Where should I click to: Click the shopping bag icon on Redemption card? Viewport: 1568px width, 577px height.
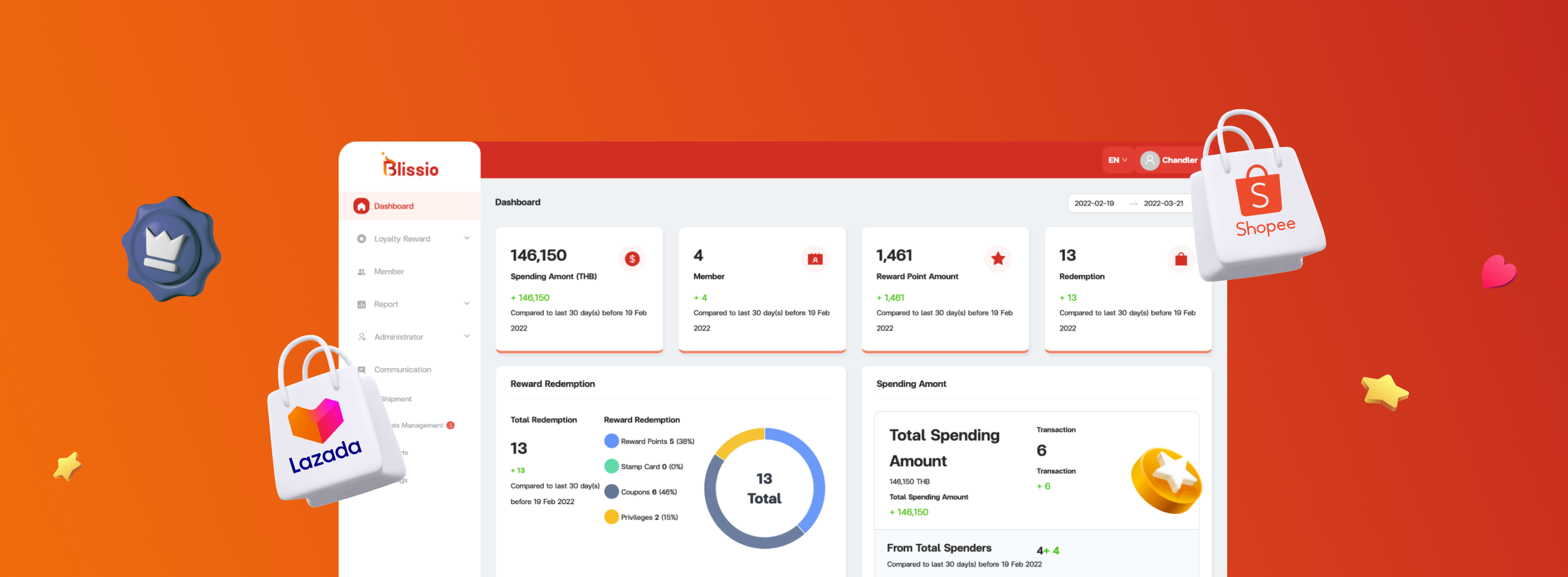(x=1181, y=259)
